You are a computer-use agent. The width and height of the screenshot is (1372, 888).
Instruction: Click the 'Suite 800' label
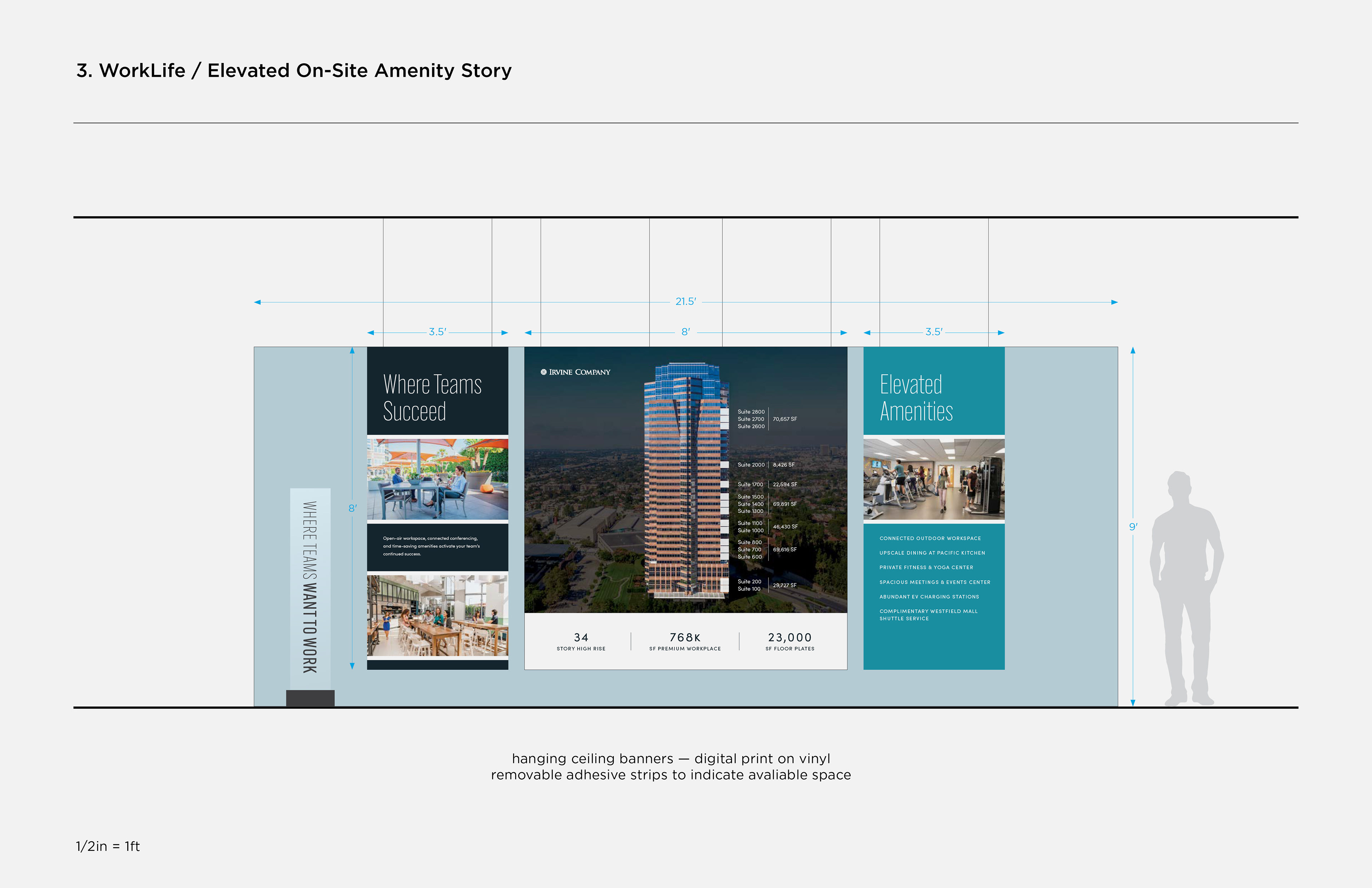pos(749,542)
